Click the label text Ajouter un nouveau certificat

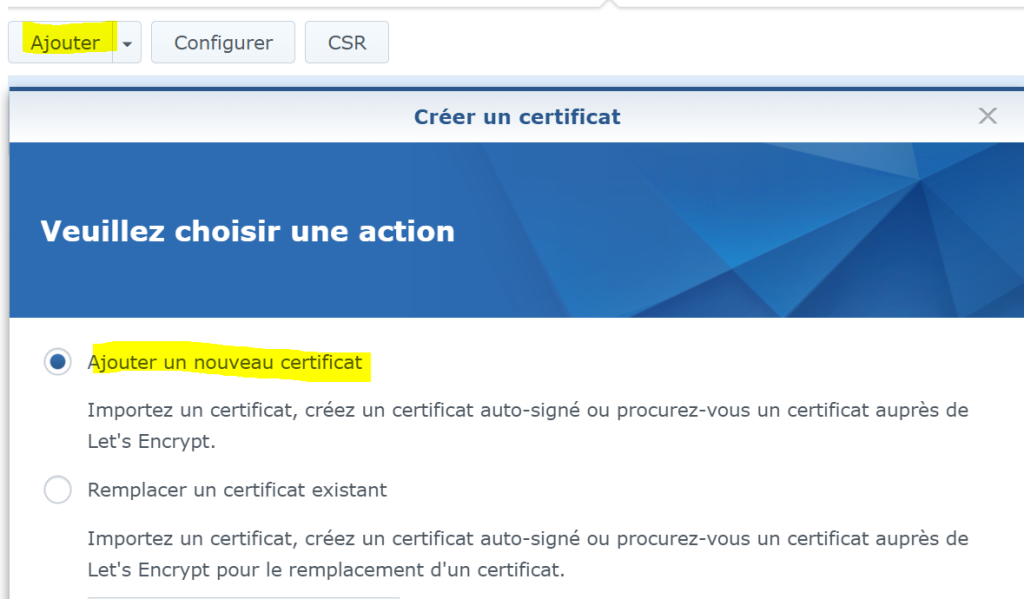(225, 362)
